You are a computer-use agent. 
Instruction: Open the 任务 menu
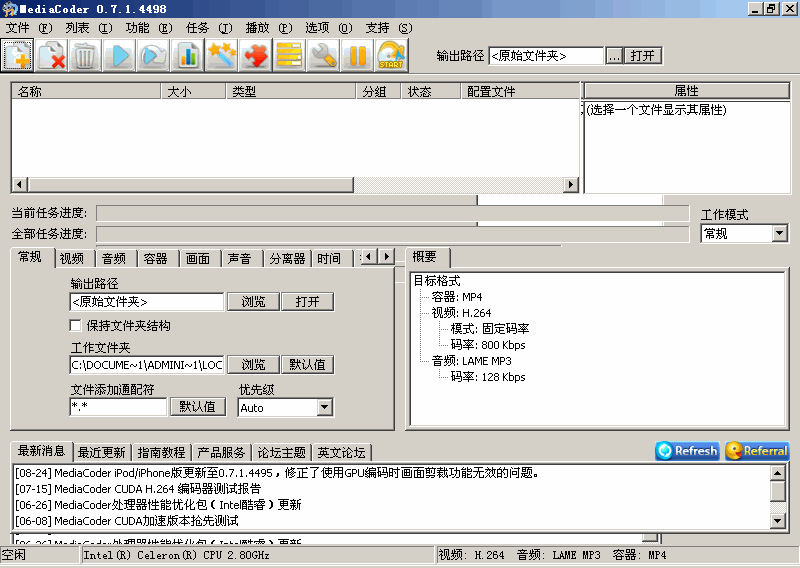209,28
